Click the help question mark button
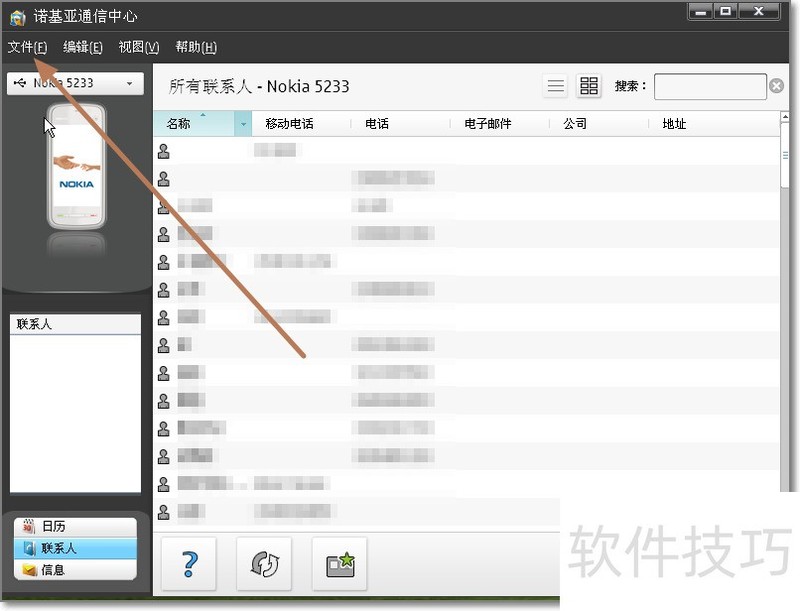The image size is (800, 611). (189, 564)
